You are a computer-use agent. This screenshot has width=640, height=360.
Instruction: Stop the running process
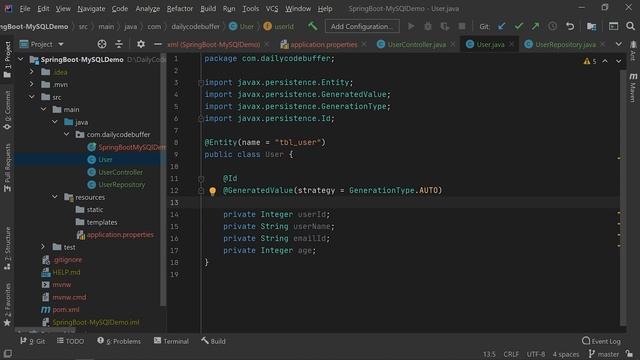pos(462,26)
